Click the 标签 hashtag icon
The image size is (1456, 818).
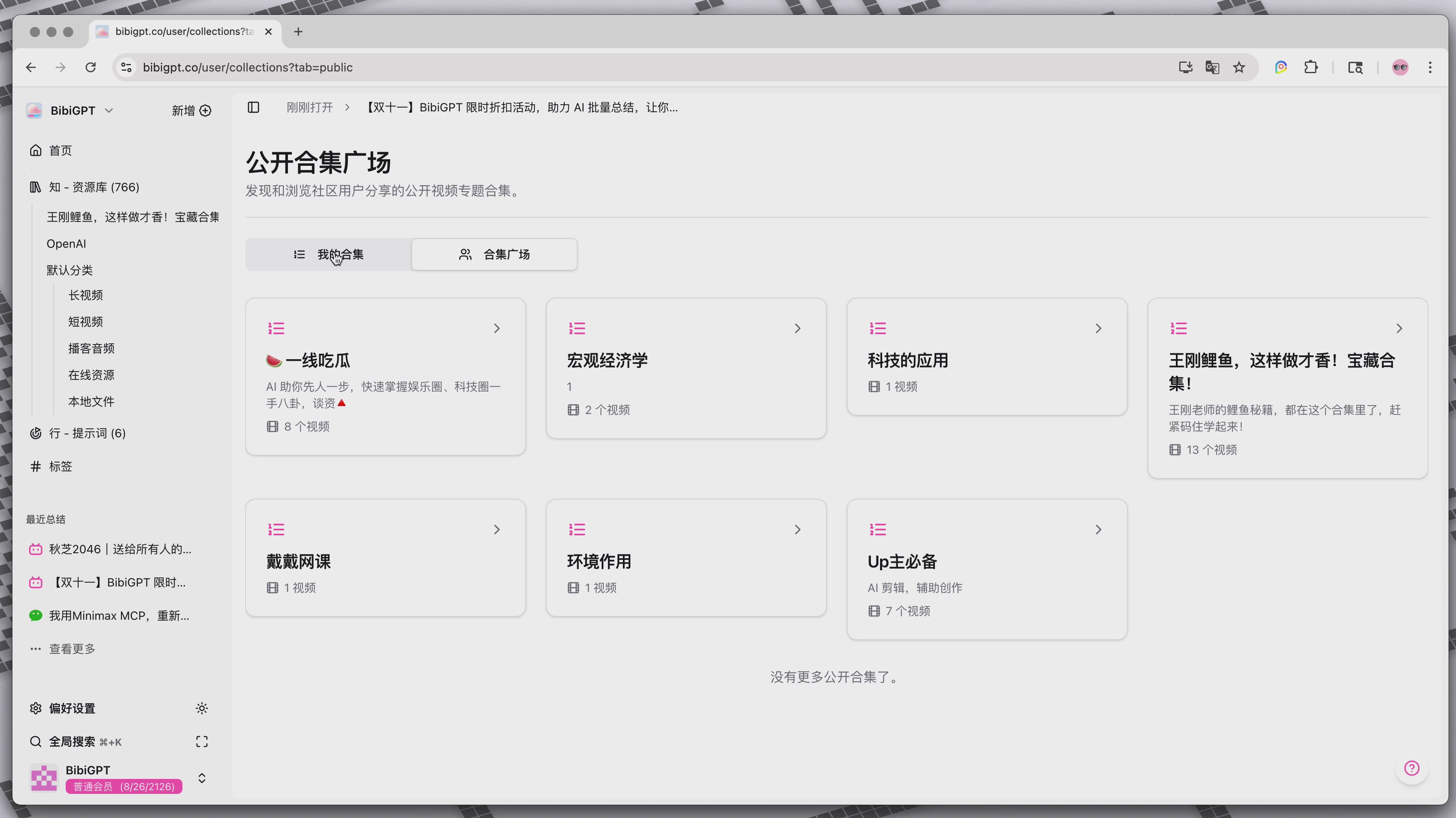35,466
